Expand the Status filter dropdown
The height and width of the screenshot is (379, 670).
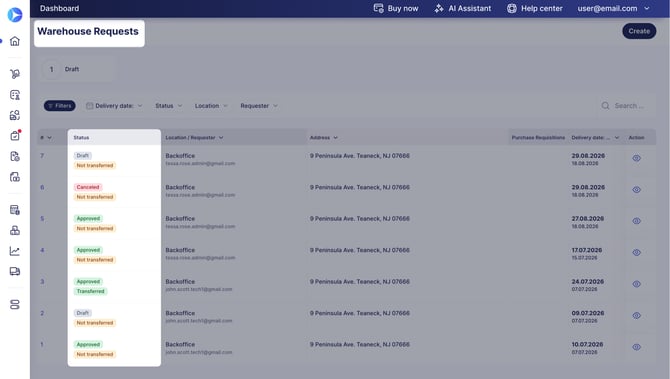coord(168,106)
